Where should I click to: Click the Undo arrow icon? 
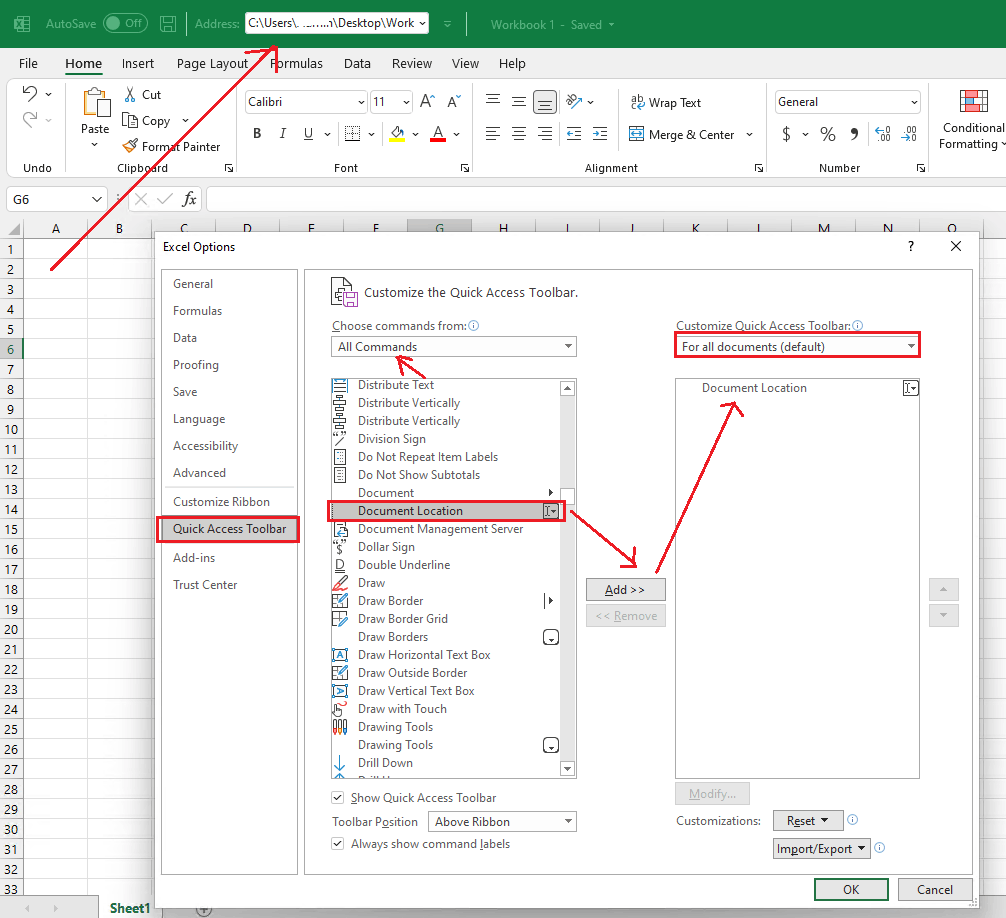tap(30, 94)
